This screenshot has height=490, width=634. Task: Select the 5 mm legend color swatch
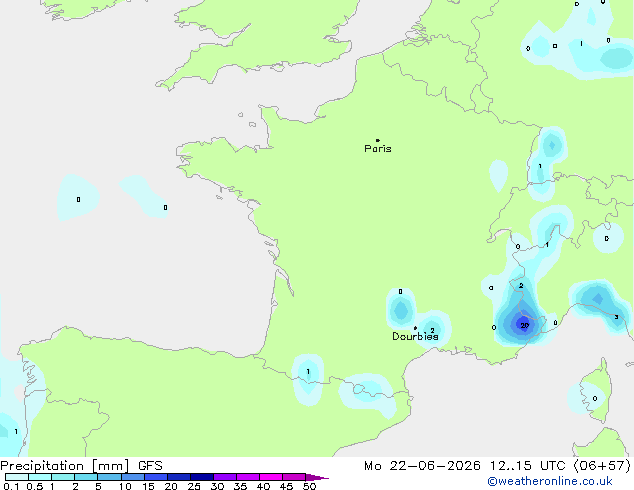tap(109, 477)
